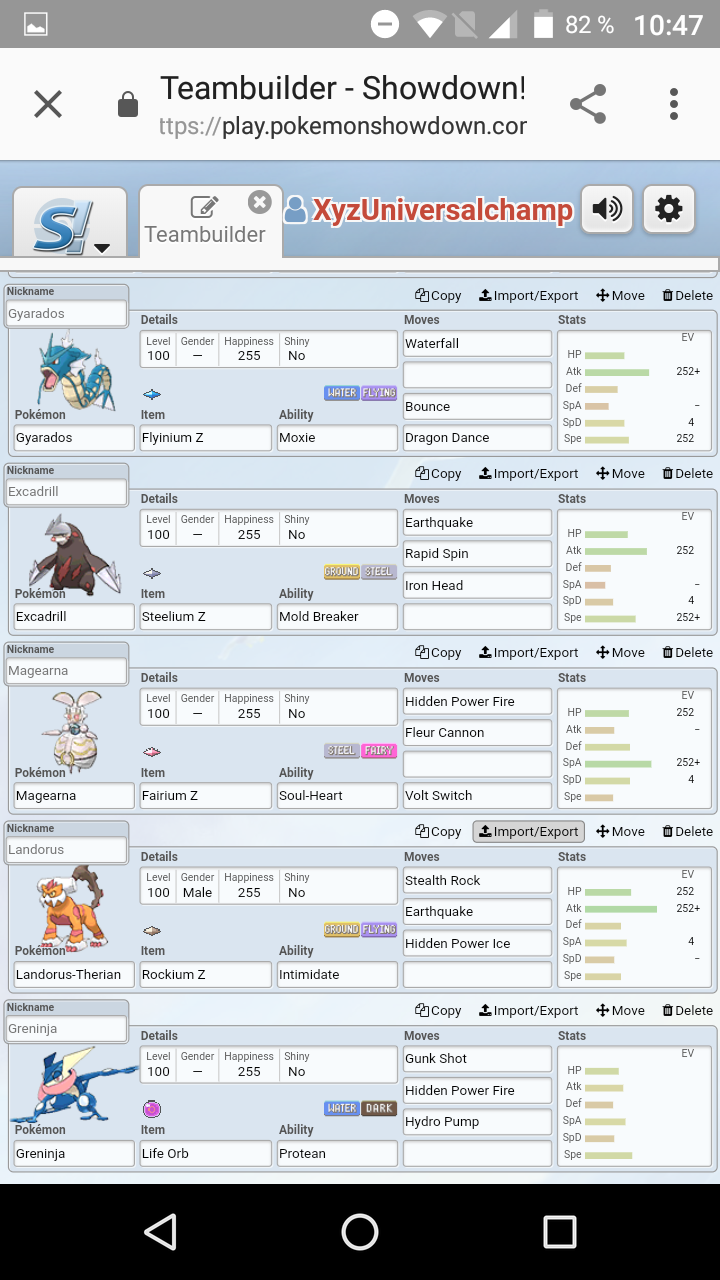Delete the Excadrill set
This screenshot has width=720, height=1280.
click(x=687, y=473)
